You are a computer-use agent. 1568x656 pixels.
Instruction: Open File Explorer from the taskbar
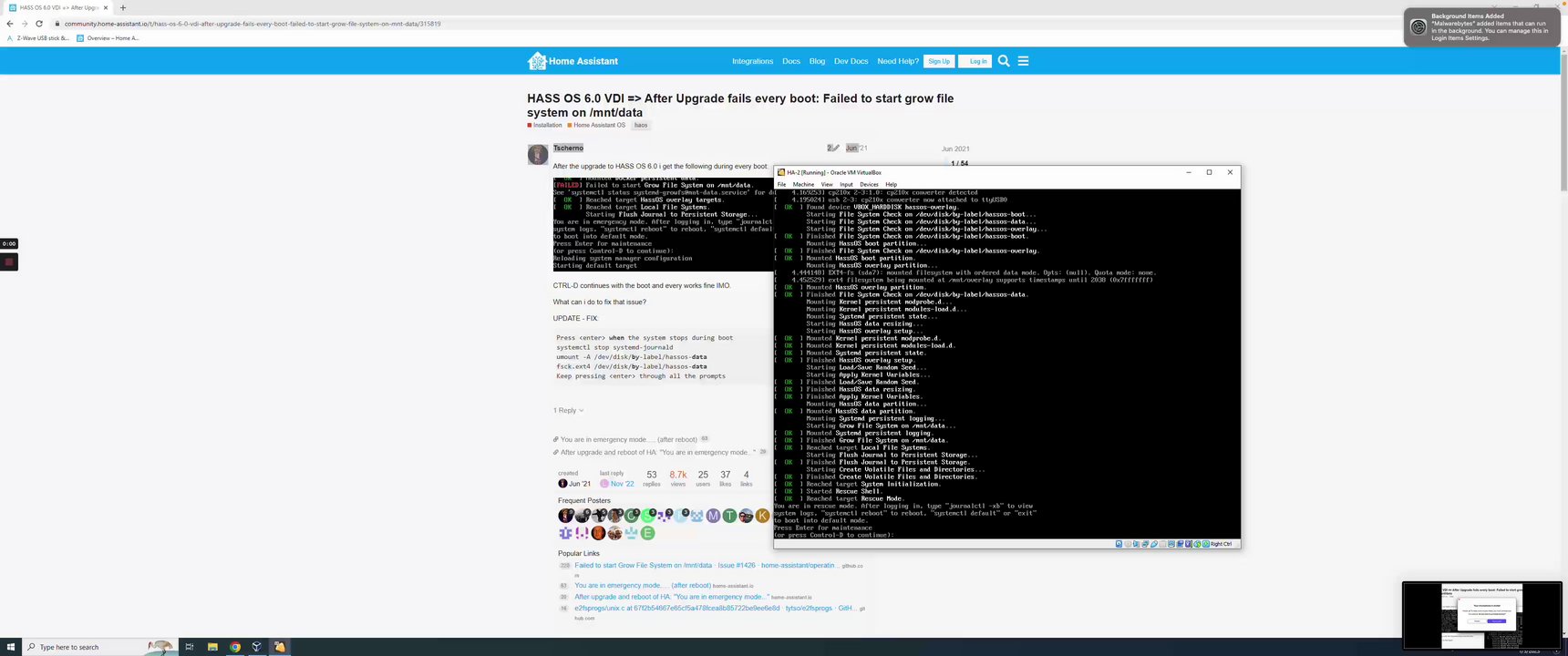tap(212, 647)
